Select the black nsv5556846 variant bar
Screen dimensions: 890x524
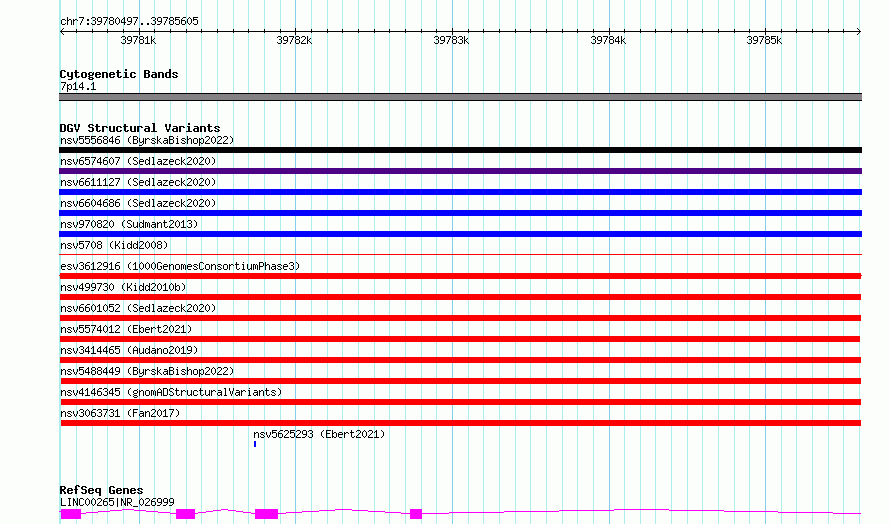(x=460, y=150)
